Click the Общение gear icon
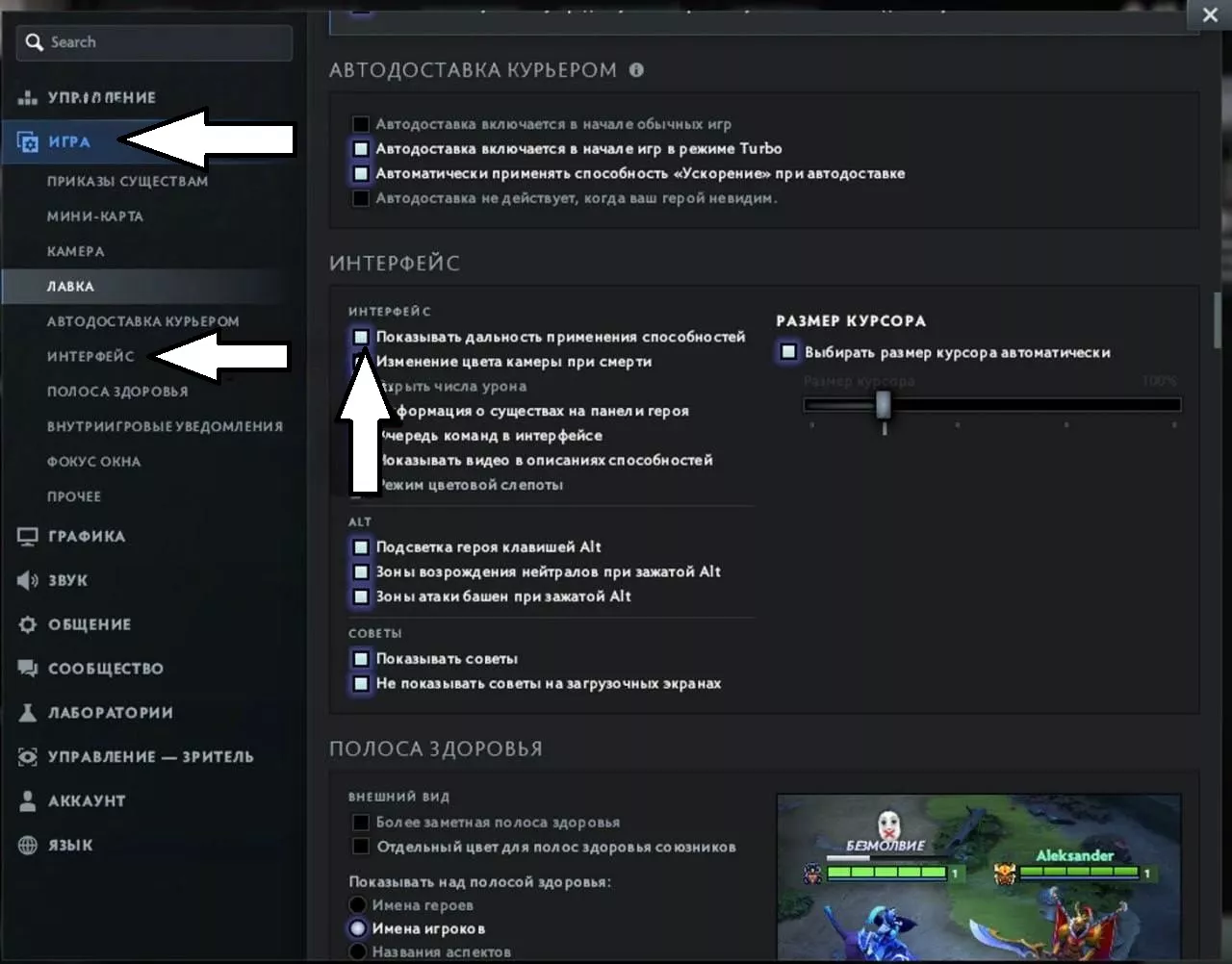This screenshot has width=1232, height=964. tap(28, 624)
